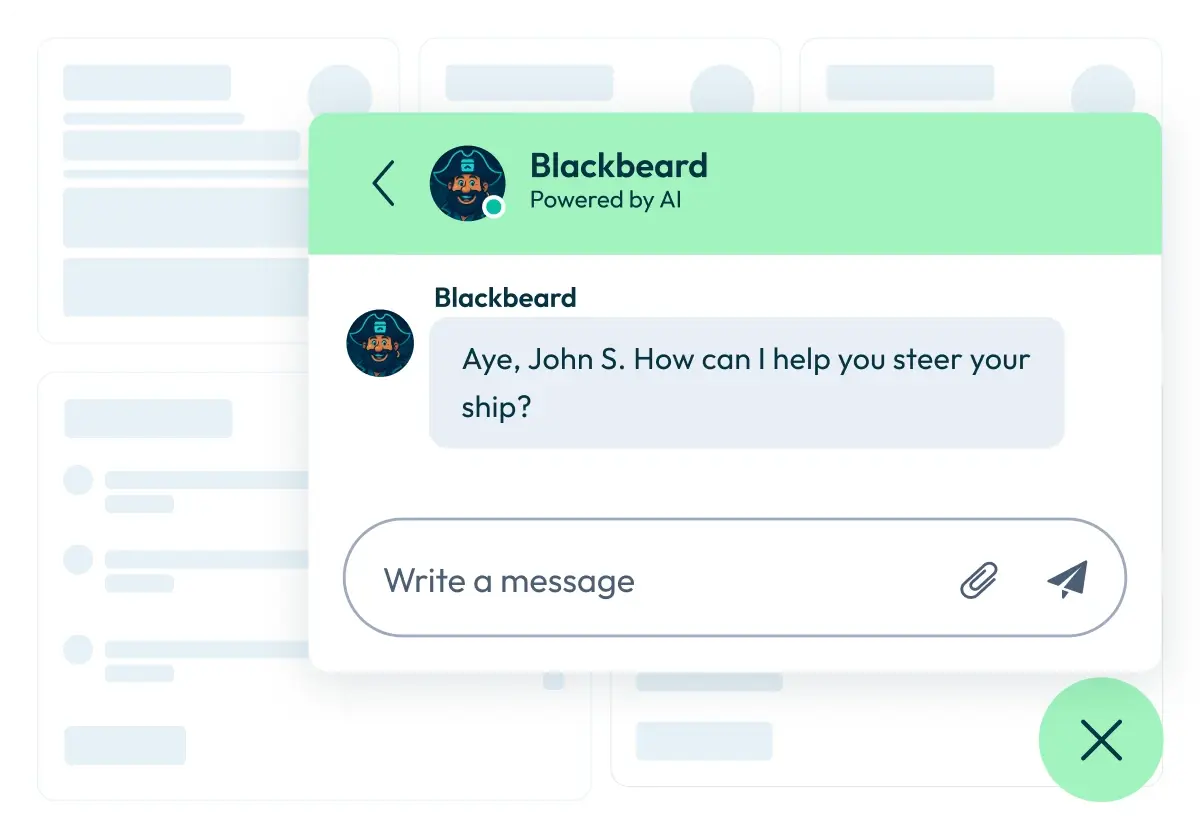Screen dimensions: 1200x839
Task: Click the avatar placeholder in the top-right card
Action: 1103,92
